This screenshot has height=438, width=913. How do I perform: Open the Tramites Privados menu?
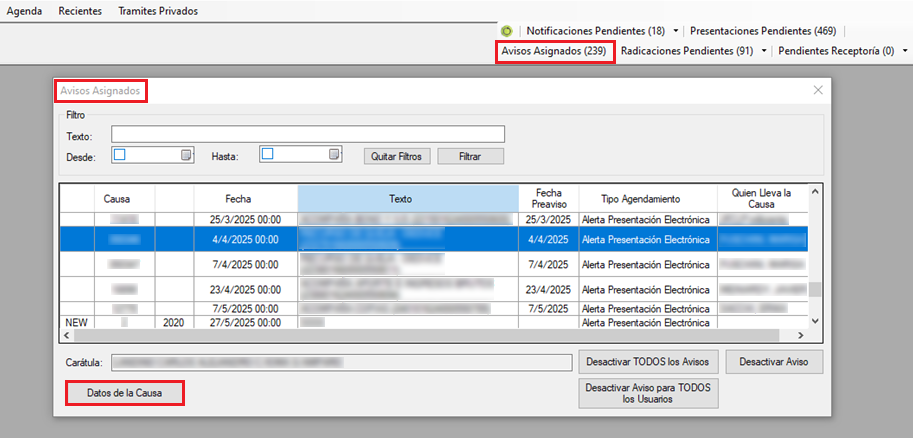(158, 11)
